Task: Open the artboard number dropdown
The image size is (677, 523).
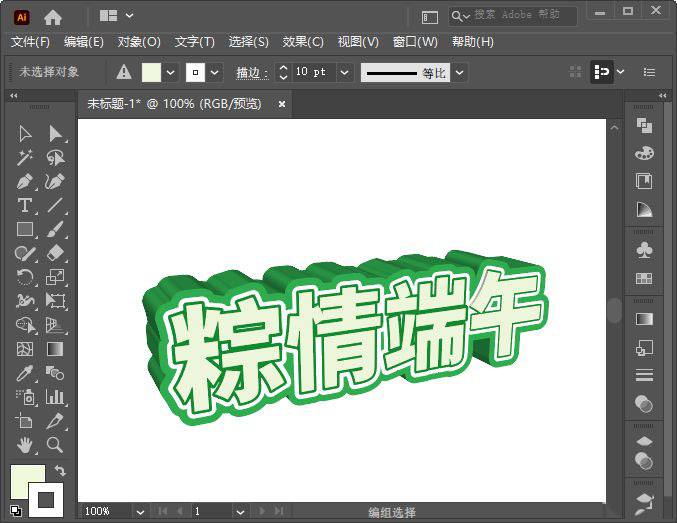Action: click(x=240, y=512)
